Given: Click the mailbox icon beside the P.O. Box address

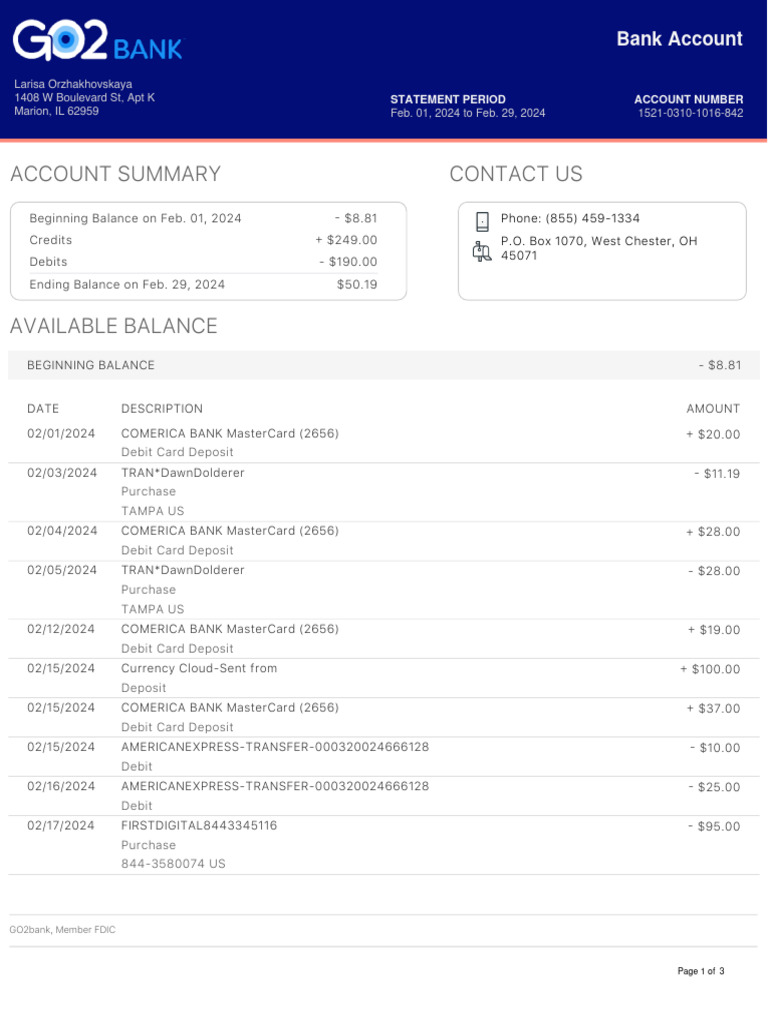Looking at the screenshot, I should tap(482, 251).
